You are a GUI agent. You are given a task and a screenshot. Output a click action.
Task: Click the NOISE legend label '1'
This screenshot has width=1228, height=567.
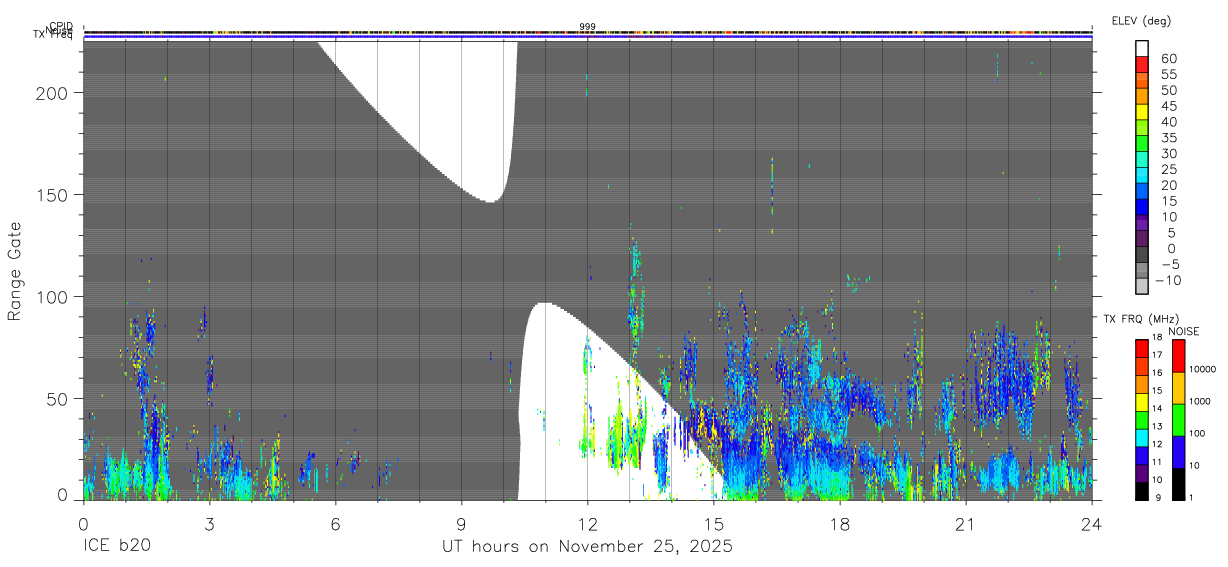1191,497
